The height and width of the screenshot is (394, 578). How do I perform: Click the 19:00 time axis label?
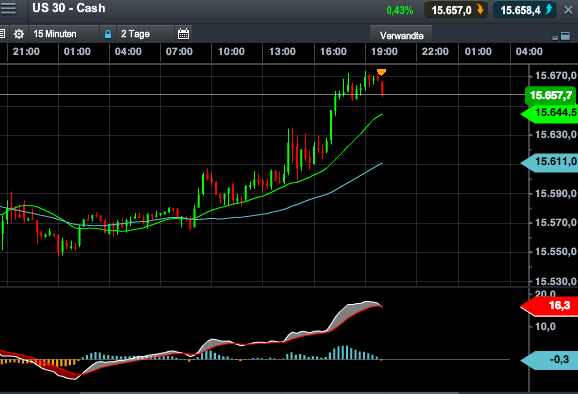pos(384,52)
